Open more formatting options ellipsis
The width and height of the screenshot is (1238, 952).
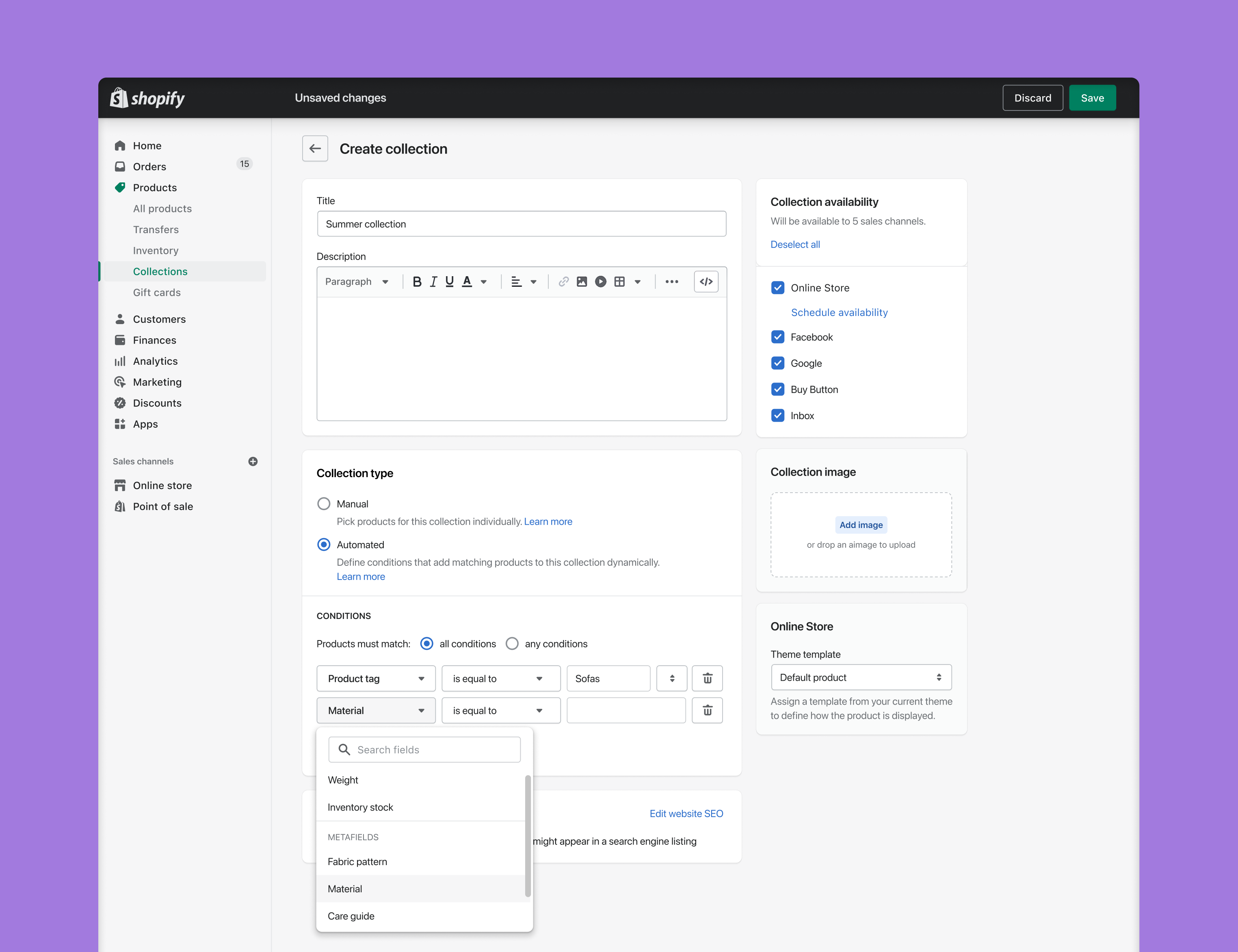672,281
